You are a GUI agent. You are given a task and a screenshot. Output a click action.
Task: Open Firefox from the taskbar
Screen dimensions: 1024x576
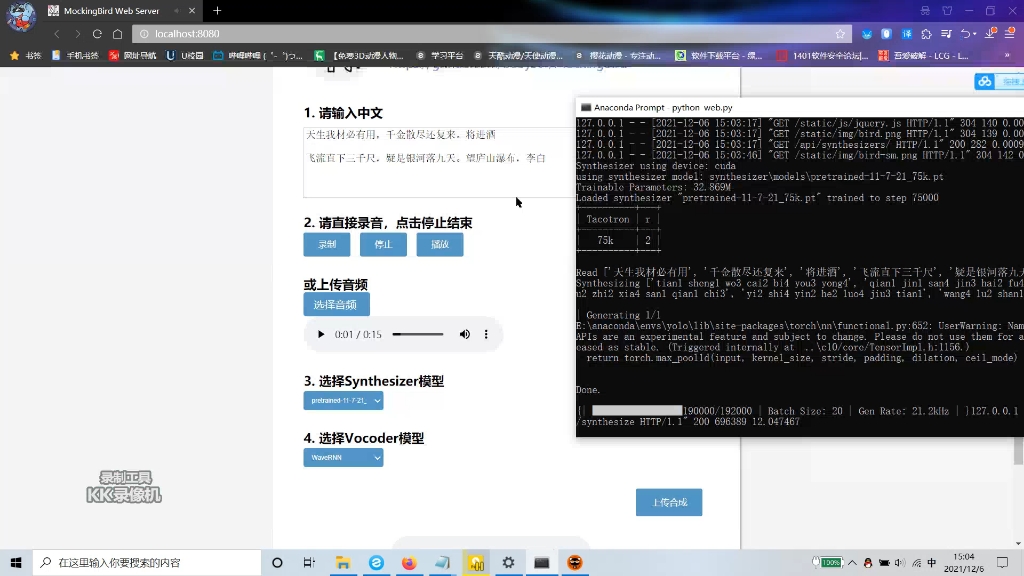[x=409, y=562]
